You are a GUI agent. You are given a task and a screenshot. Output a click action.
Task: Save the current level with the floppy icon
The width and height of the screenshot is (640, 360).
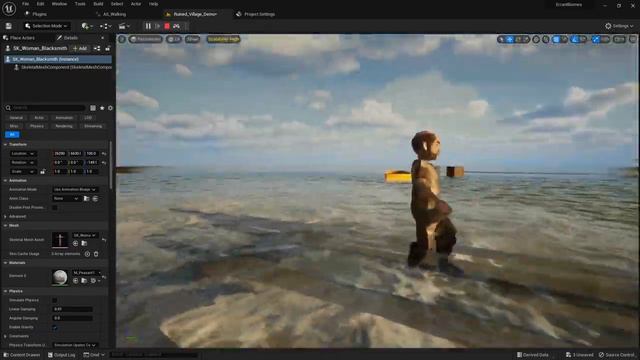tap(9, 26)
